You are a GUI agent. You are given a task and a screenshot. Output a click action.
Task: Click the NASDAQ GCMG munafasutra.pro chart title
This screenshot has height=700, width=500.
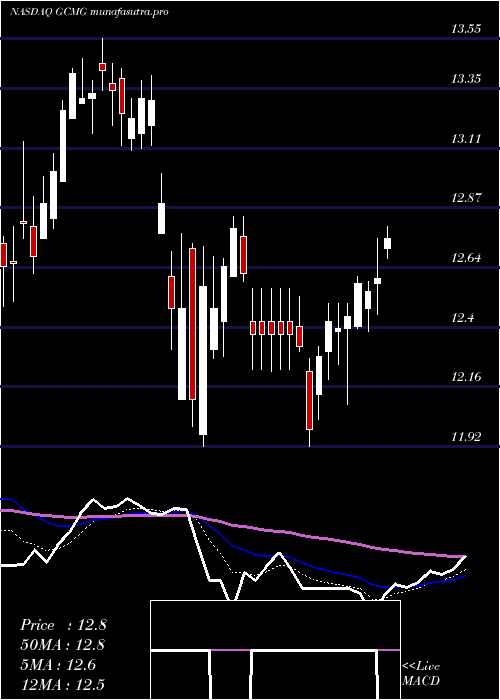[89, 12]
